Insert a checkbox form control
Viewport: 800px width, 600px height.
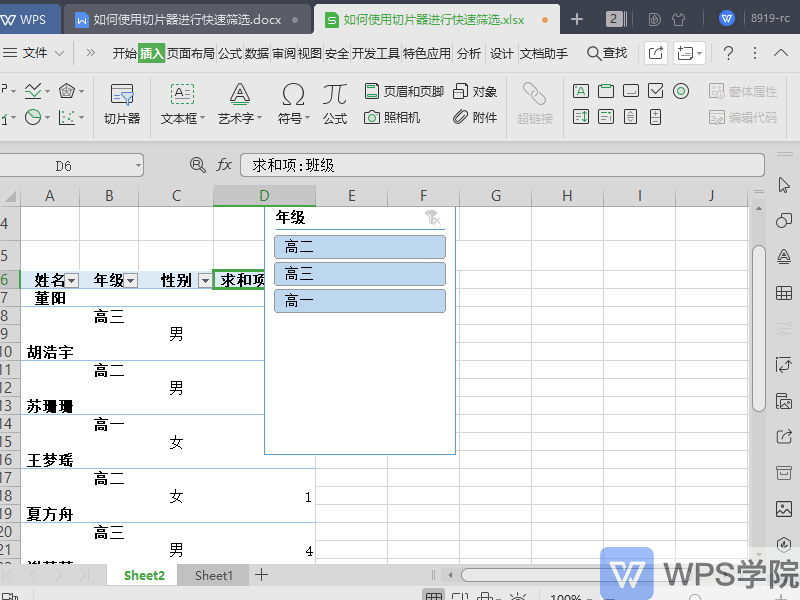tap(656, 91)
